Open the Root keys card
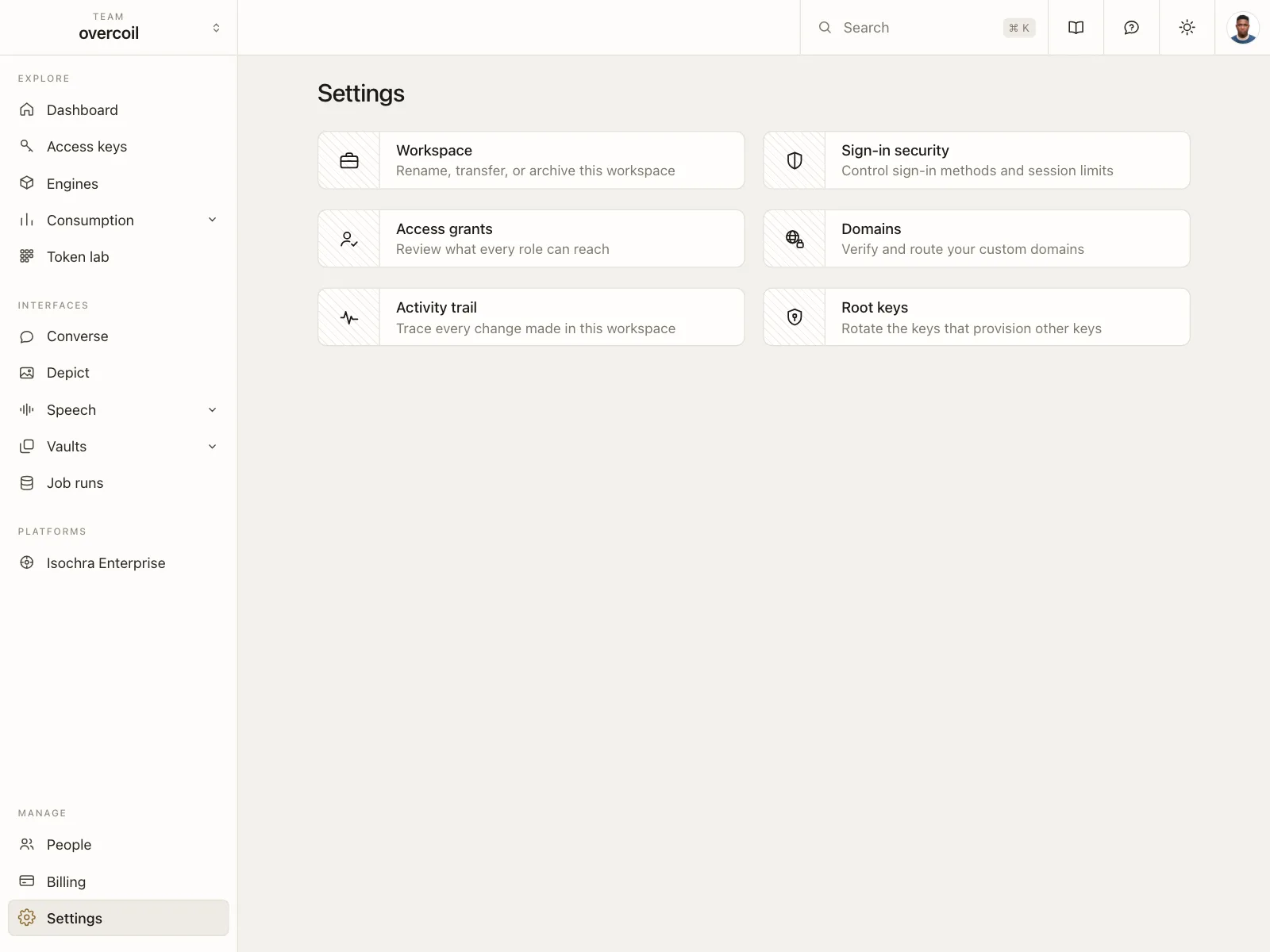The height and width of the screenshot is (952, 1270). pyautogui.click(x=976, y=317)
